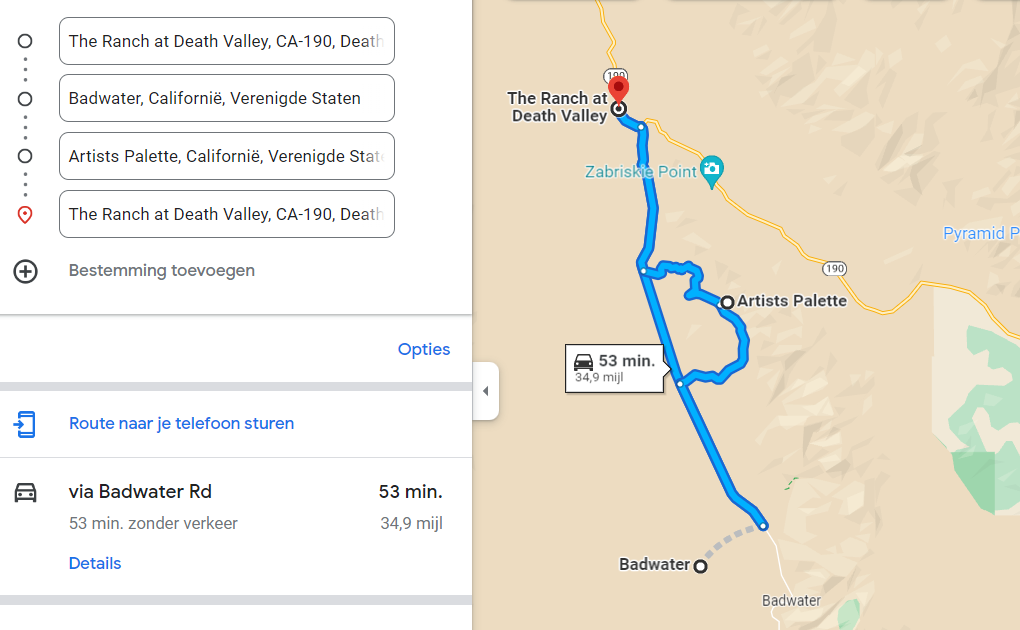Select the via Badwater Rd route
The height and width of the screenshot is (630, 1020).
coord(140,492)
